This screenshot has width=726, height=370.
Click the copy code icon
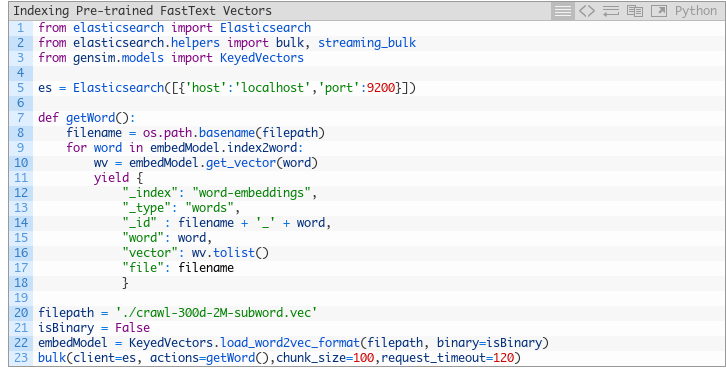pyautogui.click(x=634, y=11)
